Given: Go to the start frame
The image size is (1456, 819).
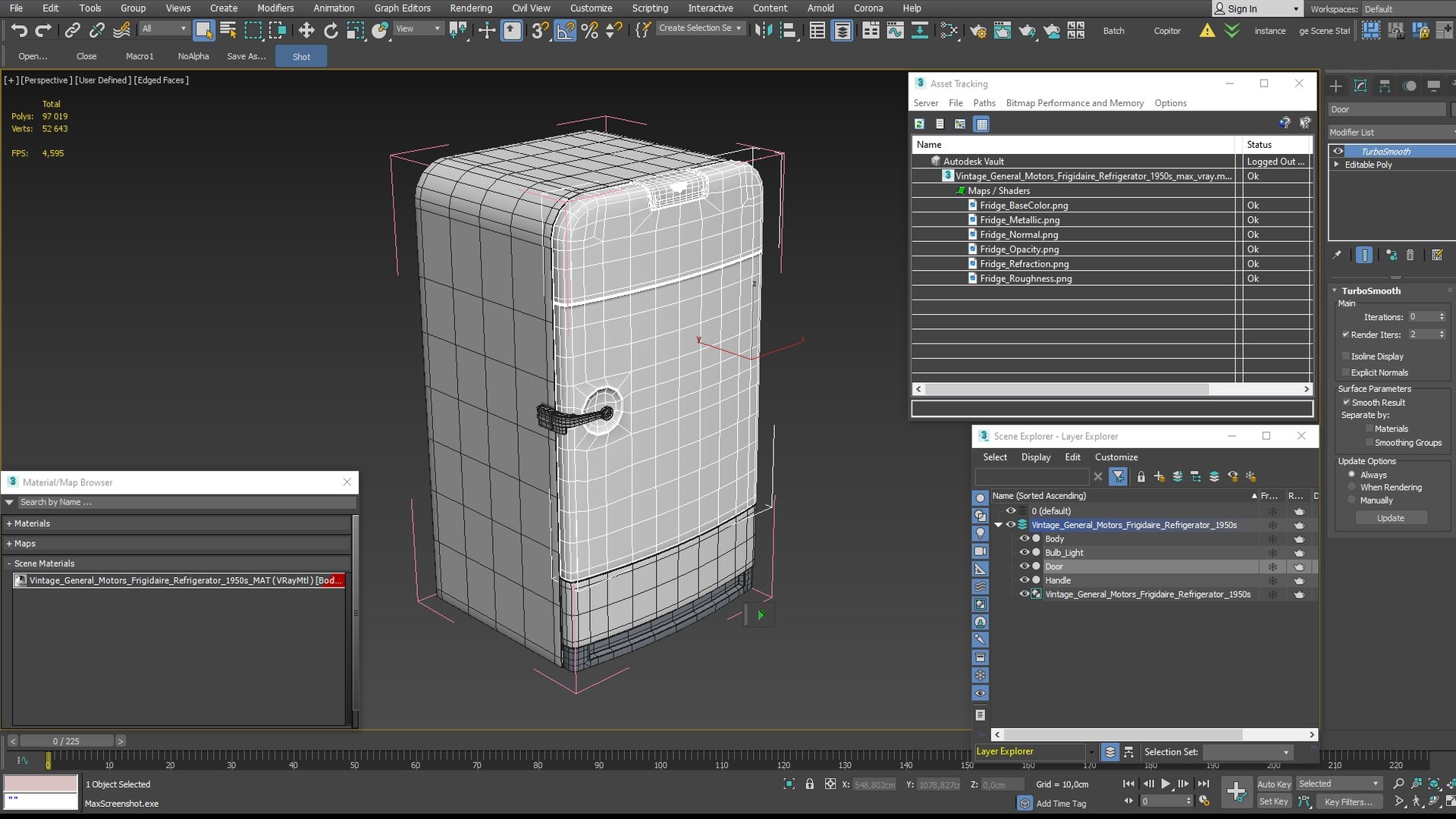Looking at the screenshot, I should [x=1128, y=784].
